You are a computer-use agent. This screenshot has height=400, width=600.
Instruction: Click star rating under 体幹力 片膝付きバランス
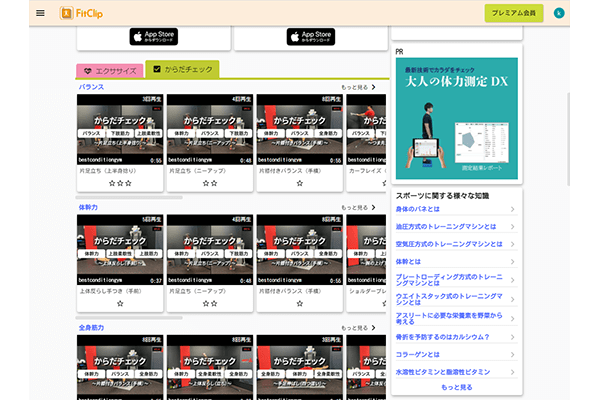tap(300, 304)
